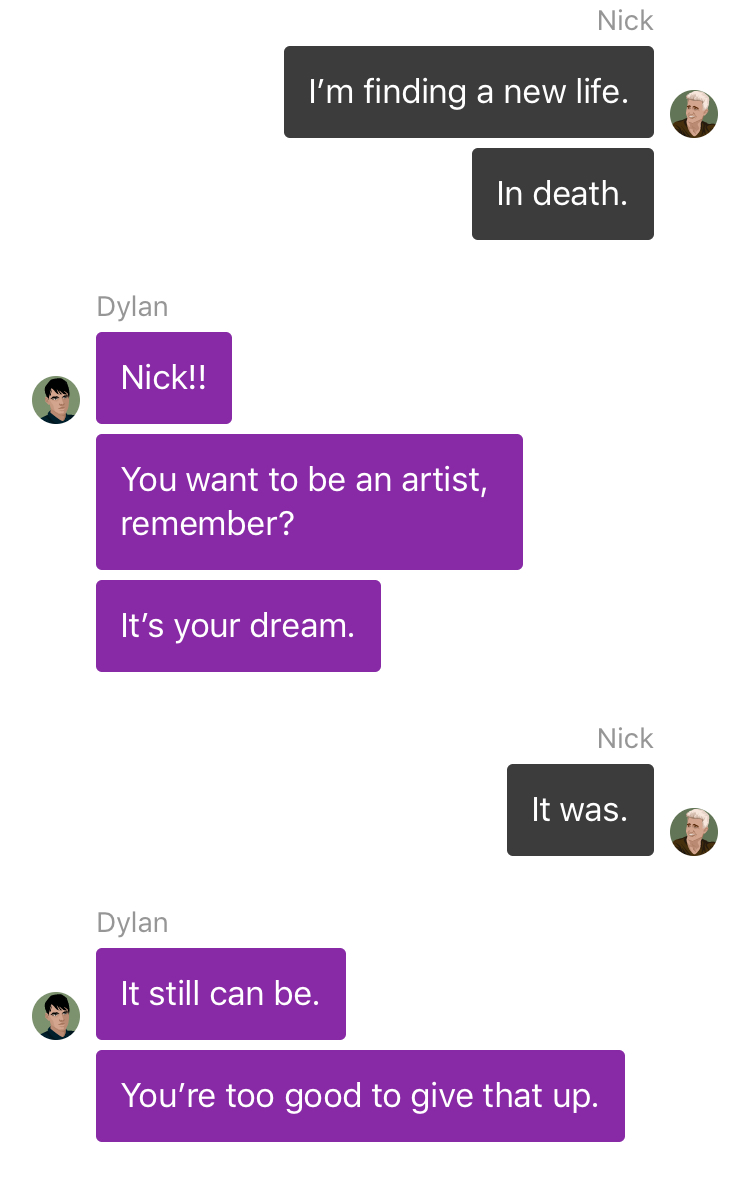Tap the word 'death' in Nick's message
Image resolution: width=750 pixels, height=1184 pixels.
click(580, 194)
